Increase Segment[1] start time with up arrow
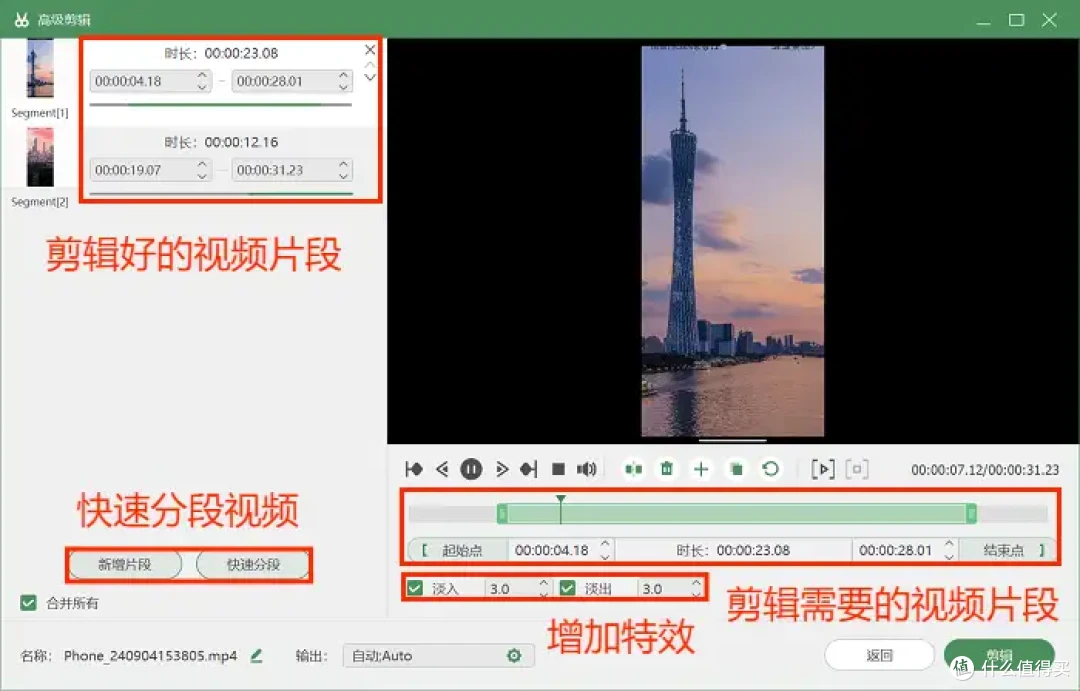This screenshot has height=691, width=1080. pos(202,75)
